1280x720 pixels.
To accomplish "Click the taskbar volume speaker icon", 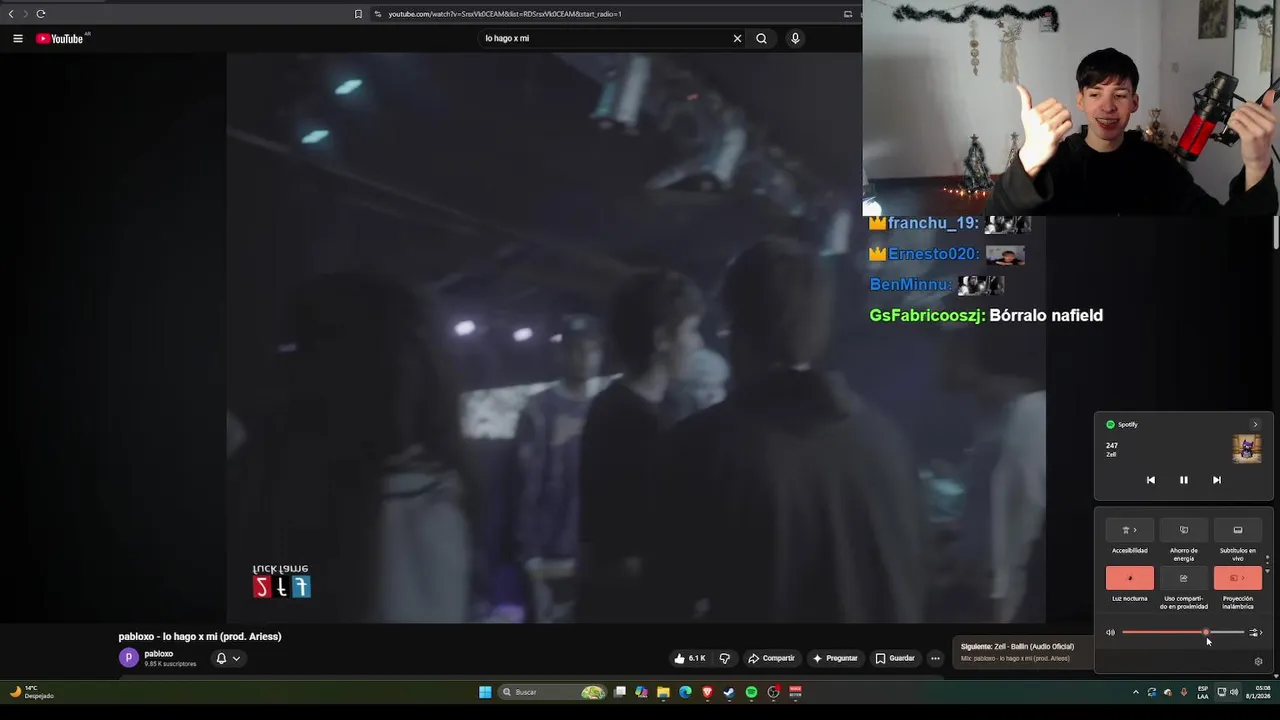I will click(x=1234, y=692).
